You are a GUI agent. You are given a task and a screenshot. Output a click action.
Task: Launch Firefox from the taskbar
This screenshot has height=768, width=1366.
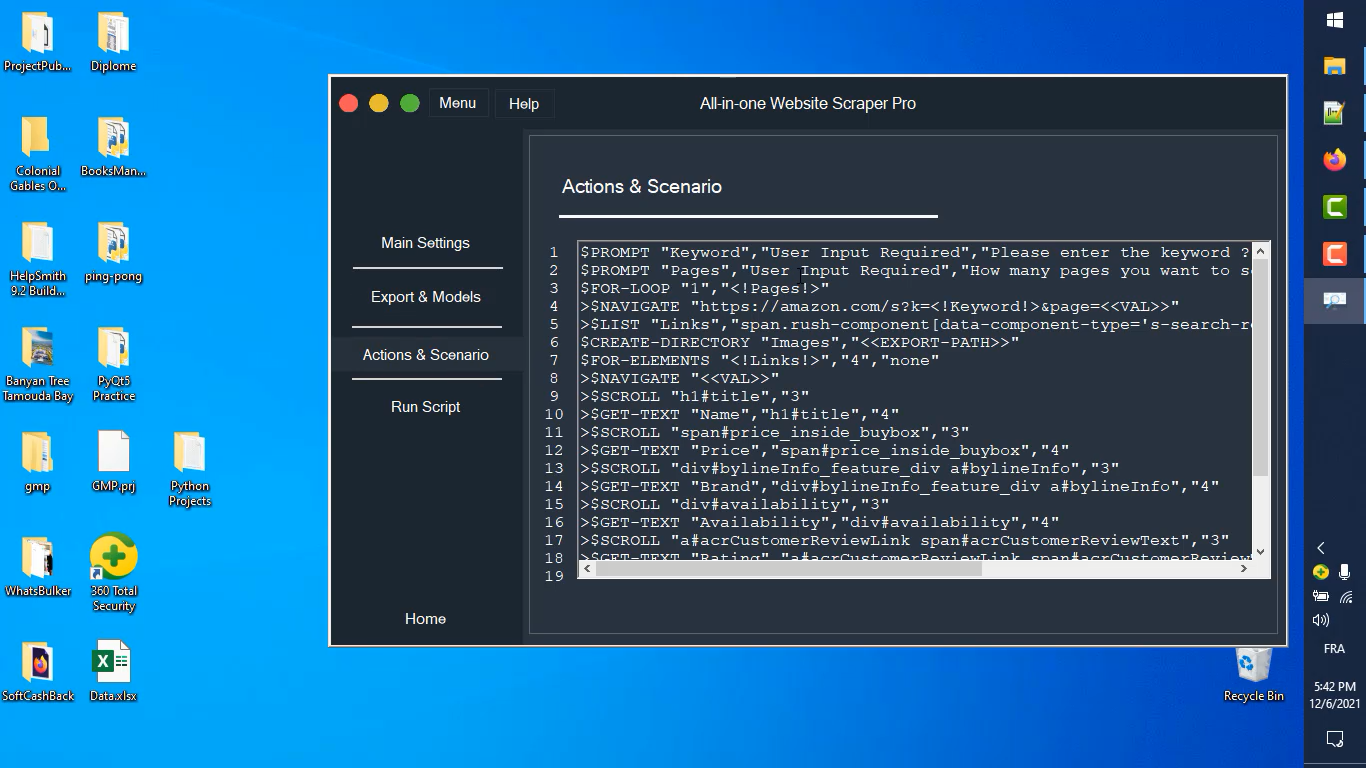[1335, 158]
